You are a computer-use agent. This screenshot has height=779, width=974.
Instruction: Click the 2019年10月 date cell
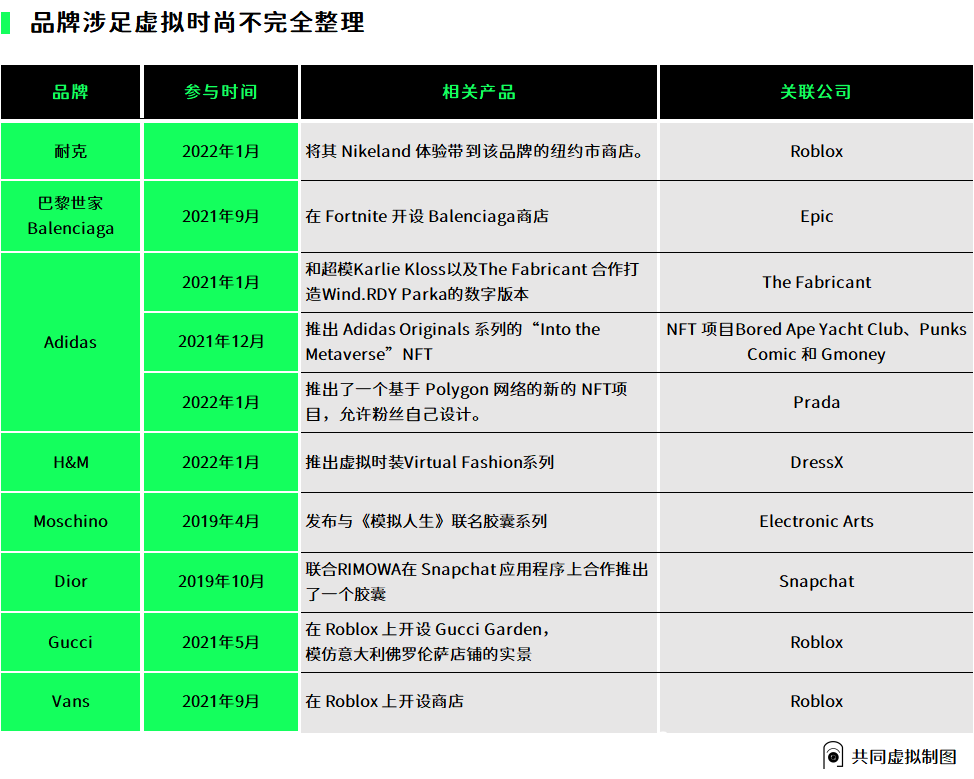pos(221,581)
